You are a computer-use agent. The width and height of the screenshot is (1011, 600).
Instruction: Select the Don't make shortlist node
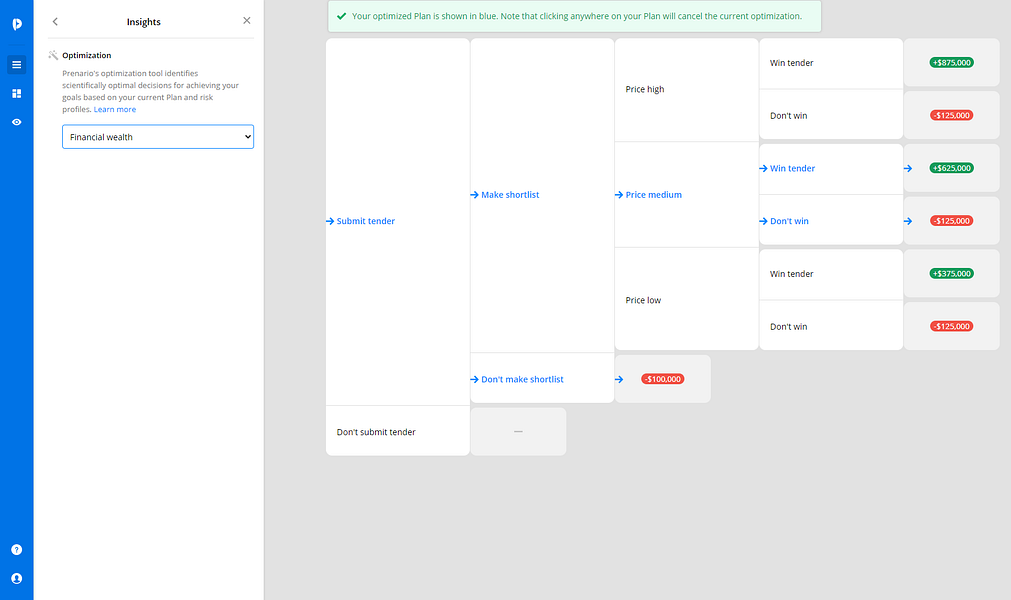542,379
